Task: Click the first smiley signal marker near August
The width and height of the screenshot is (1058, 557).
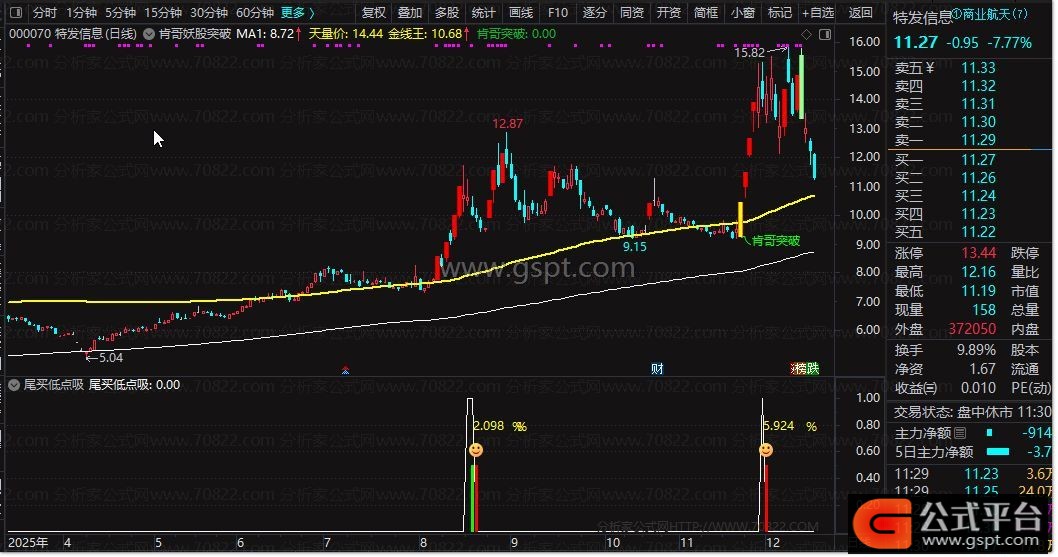Action: click(475, 451)
